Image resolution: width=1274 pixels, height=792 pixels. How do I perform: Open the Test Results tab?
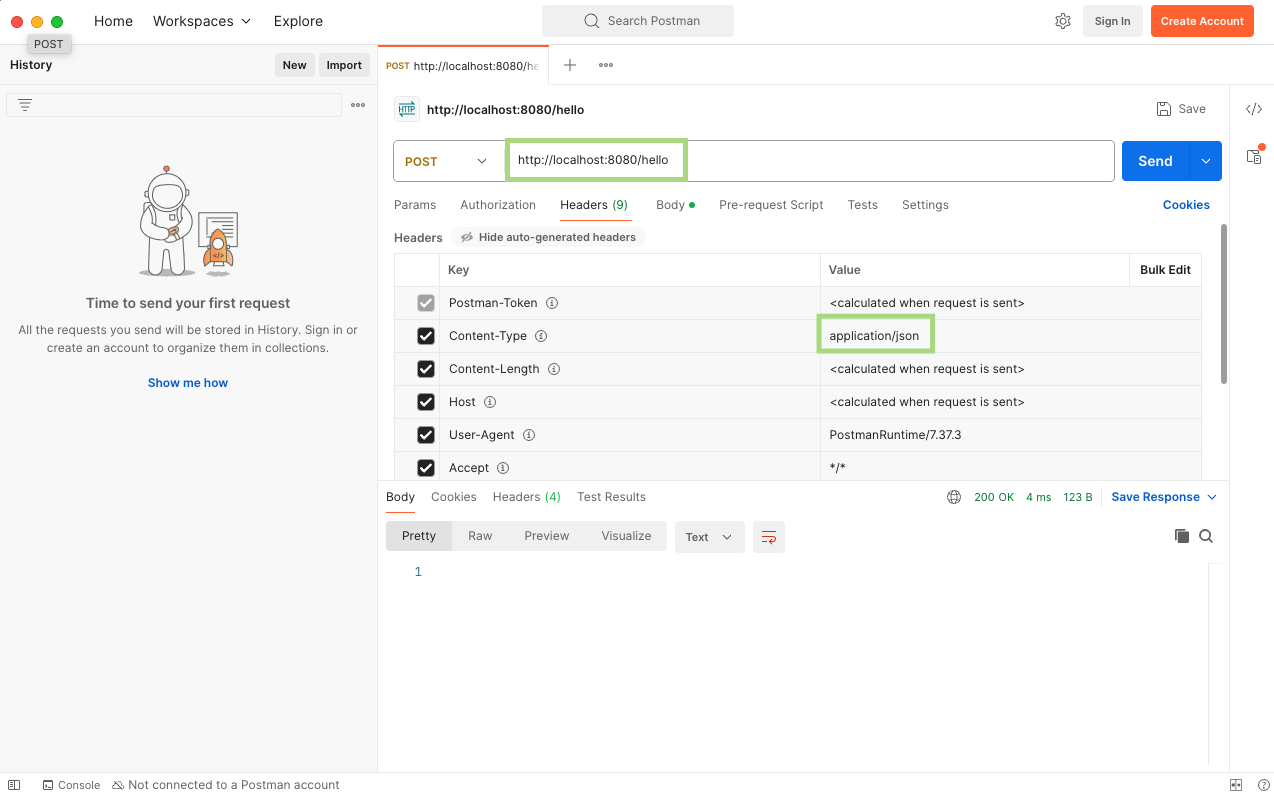tap(611, 497)
